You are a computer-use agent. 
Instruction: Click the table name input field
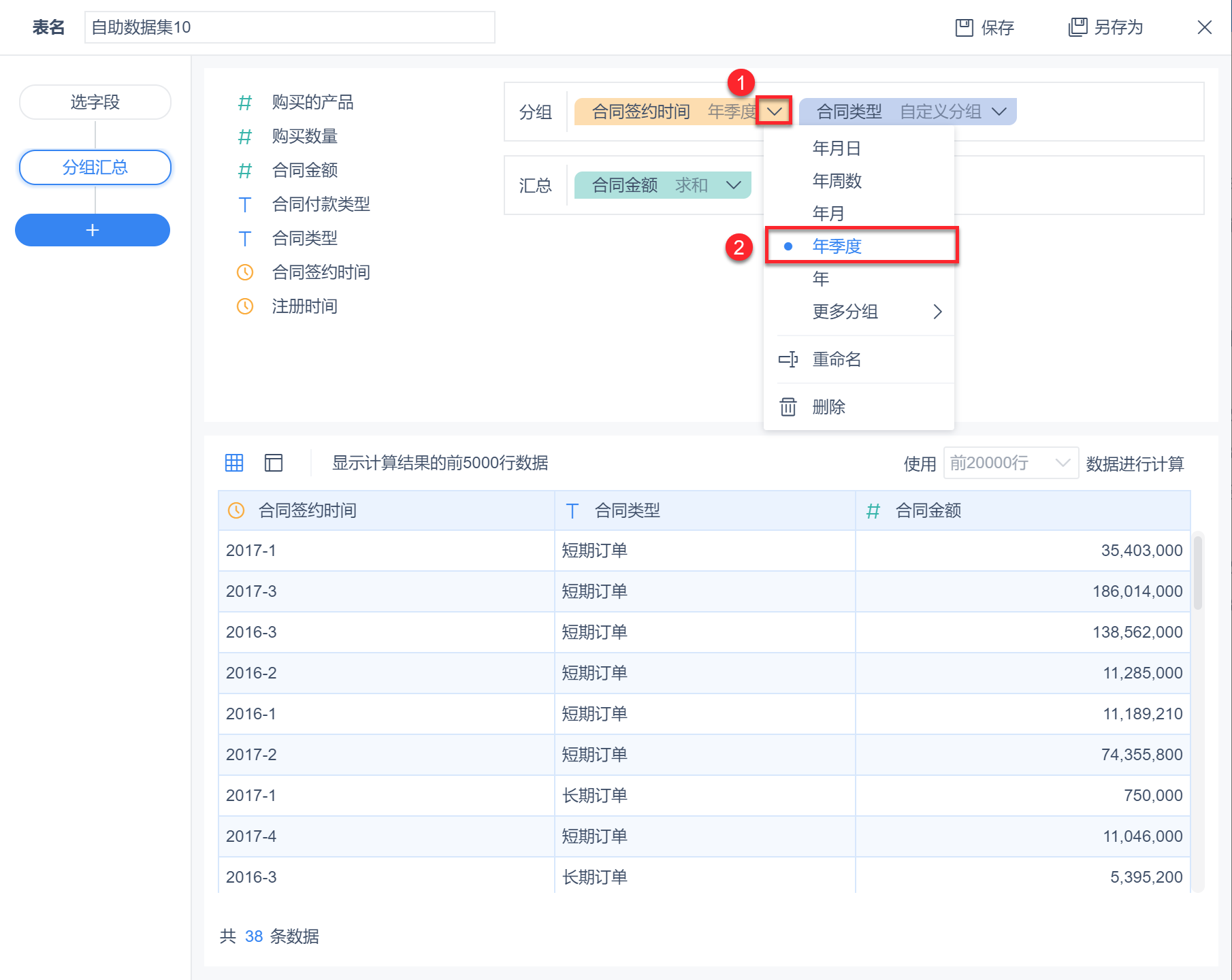(x=290, y=27)
